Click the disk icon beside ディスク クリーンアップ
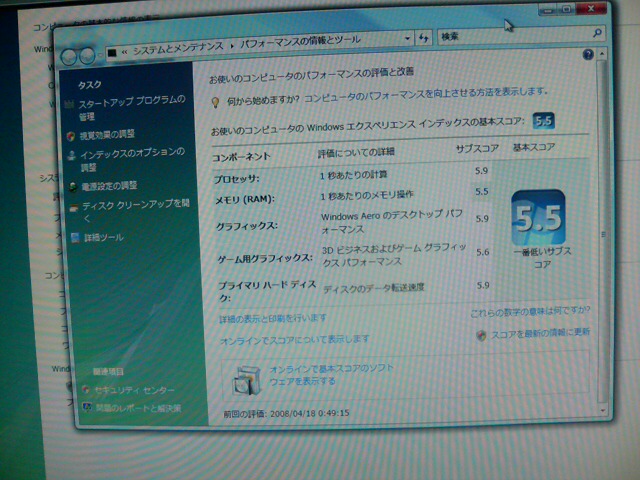The width and height of the screenshot is (640, 480). (x=74, y=208)
